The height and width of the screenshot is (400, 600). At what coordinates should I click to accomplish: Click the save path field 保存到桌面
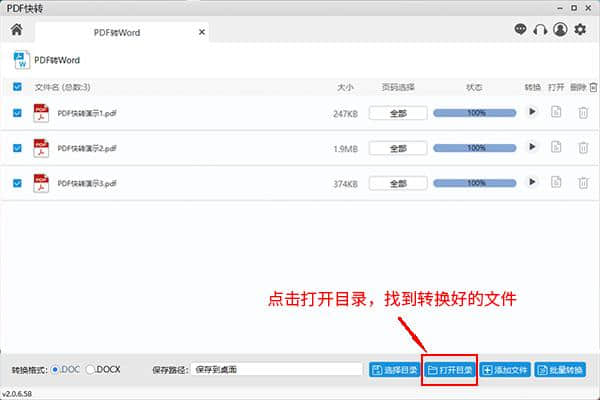tap(277, 370)
